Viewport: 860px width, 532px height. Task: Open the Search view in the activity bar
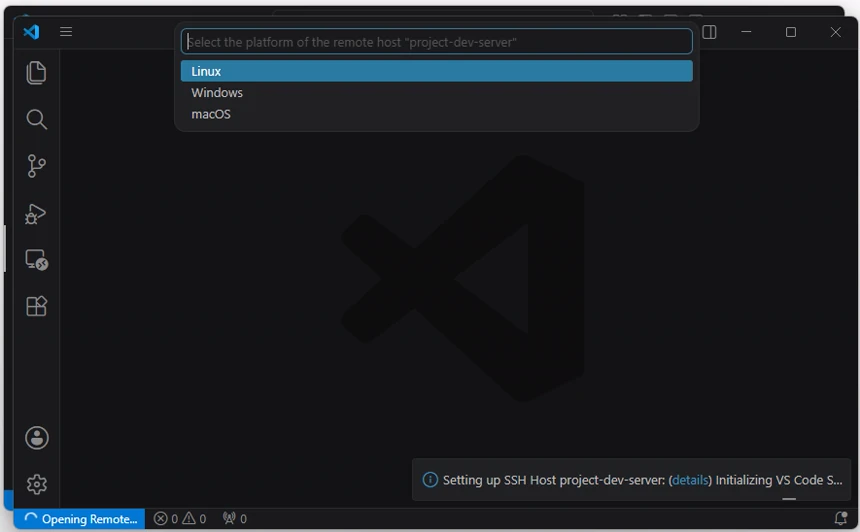(36, 119)
